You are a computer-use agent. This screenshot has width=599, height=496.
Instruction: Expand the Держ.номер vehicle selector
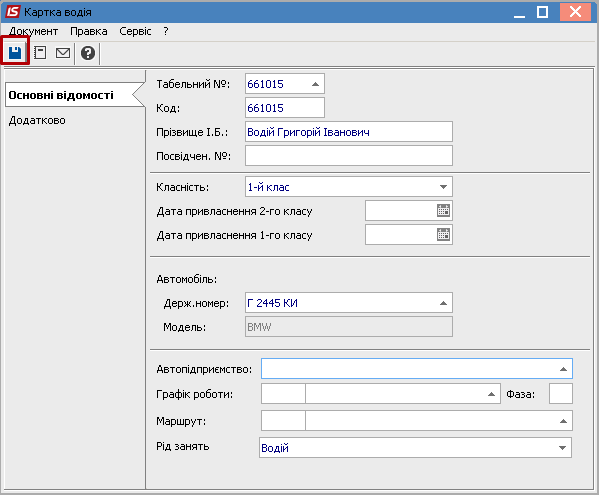click(443, 303)
